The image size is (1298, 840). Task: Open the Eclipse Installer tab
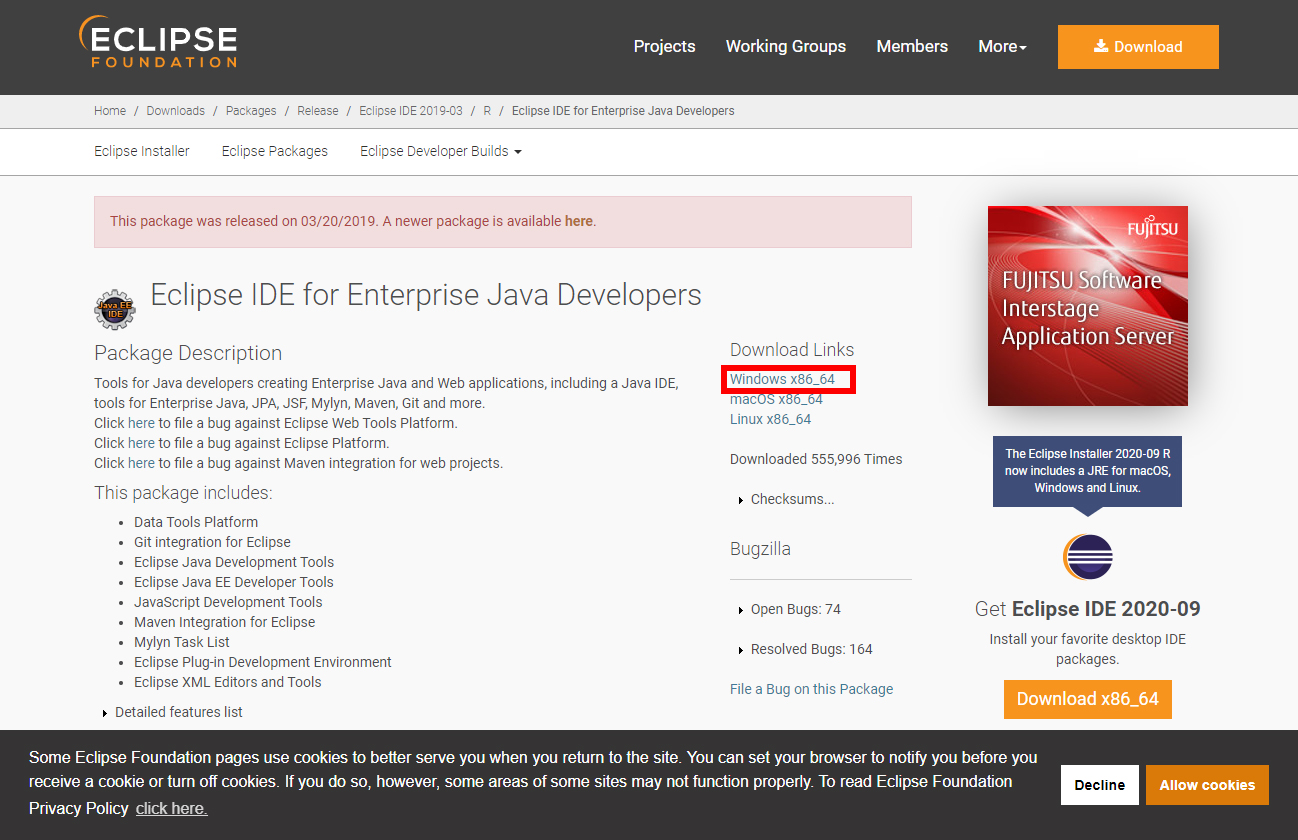142,151
